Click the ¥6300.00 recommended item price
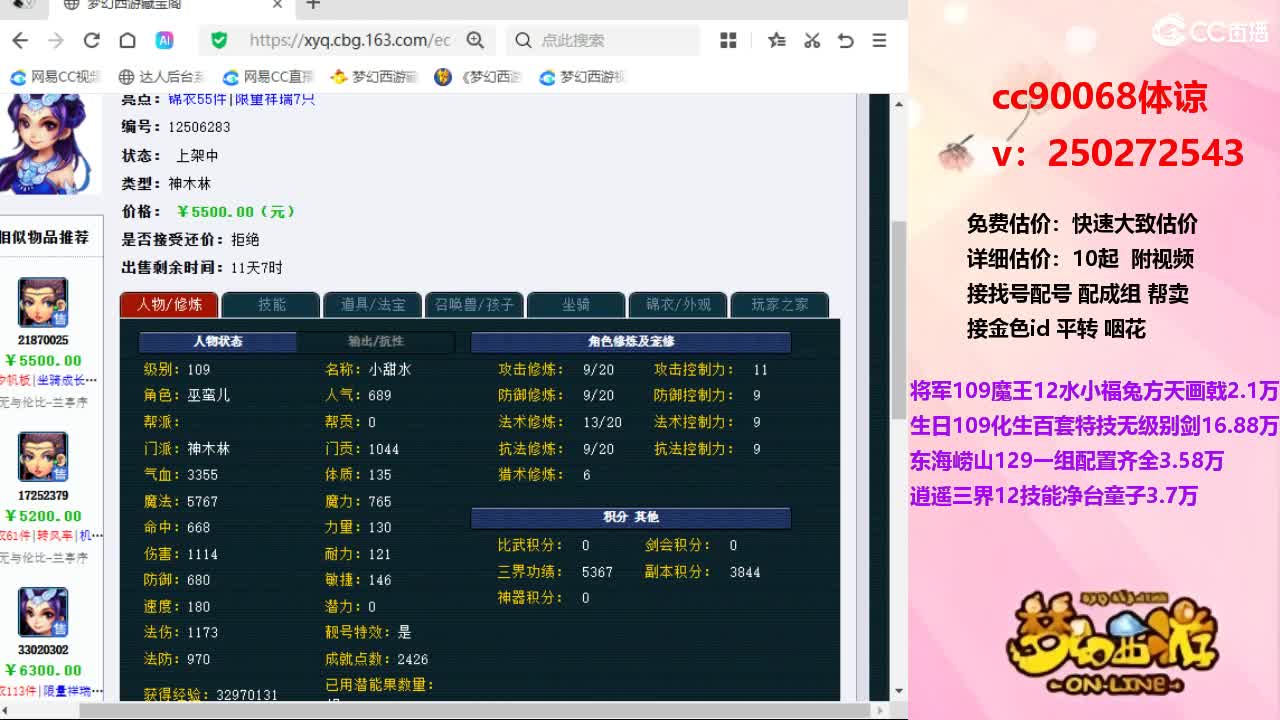This screenshot has height=720, width=1280. tap(43, 670)
